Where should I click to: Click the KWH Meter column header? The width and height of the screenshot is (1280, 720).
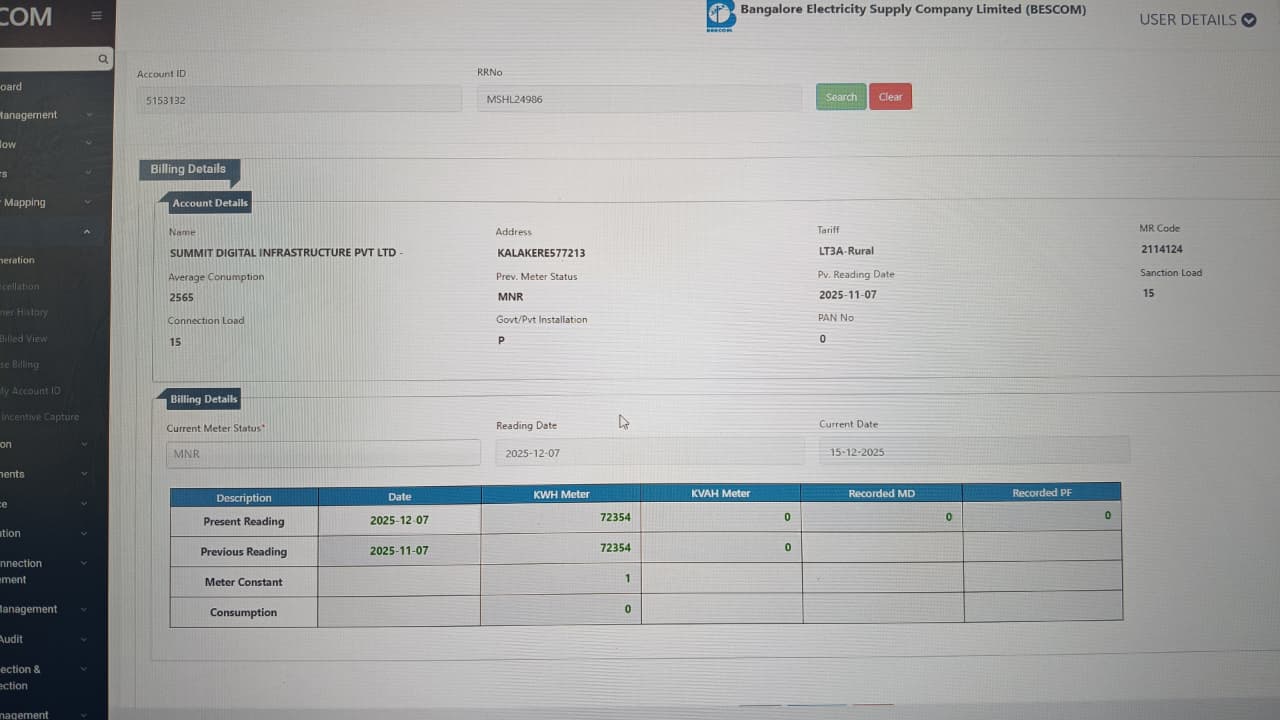[x=561, y=494]
